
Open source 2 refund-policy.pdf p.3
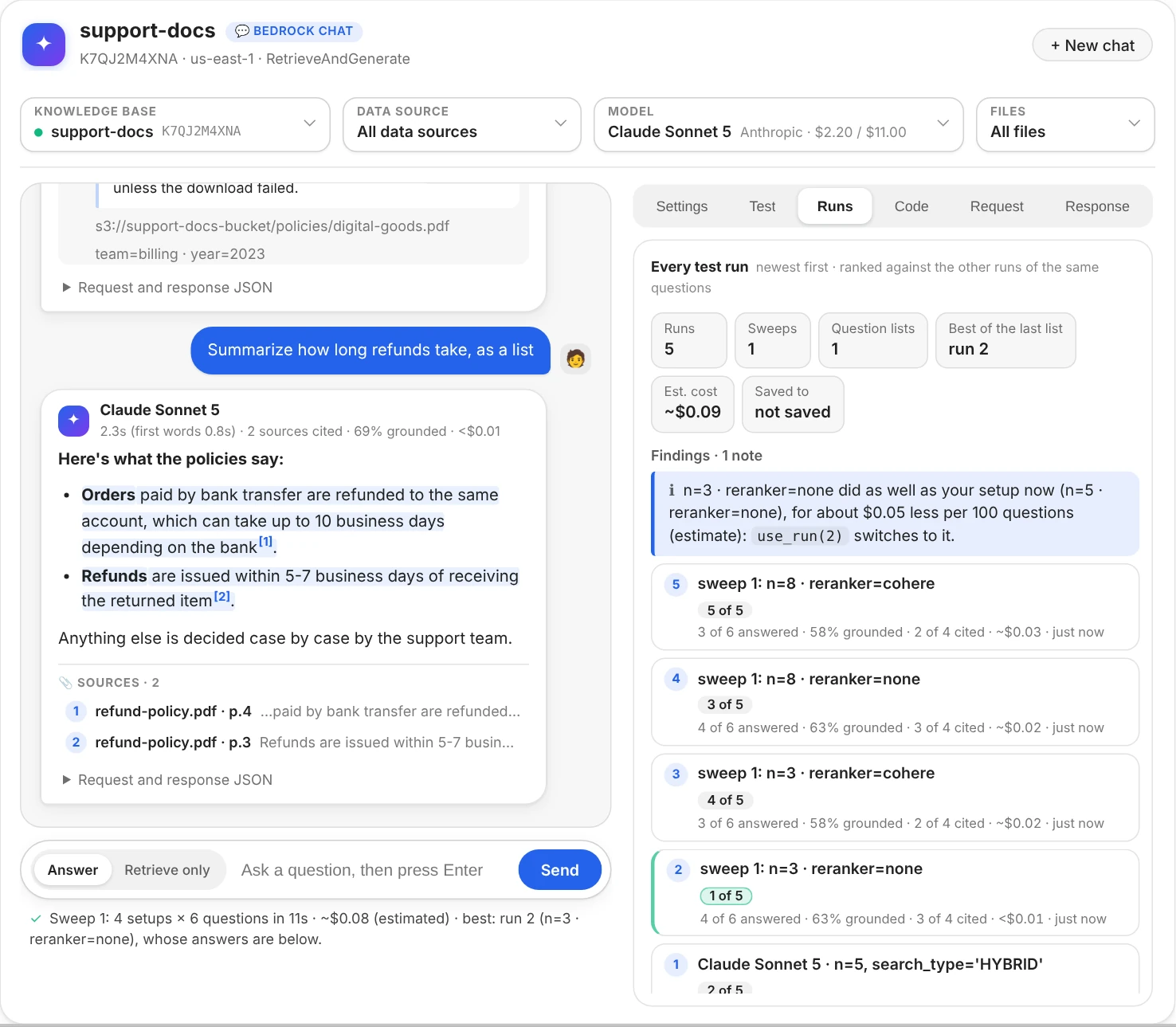(293, 743)
